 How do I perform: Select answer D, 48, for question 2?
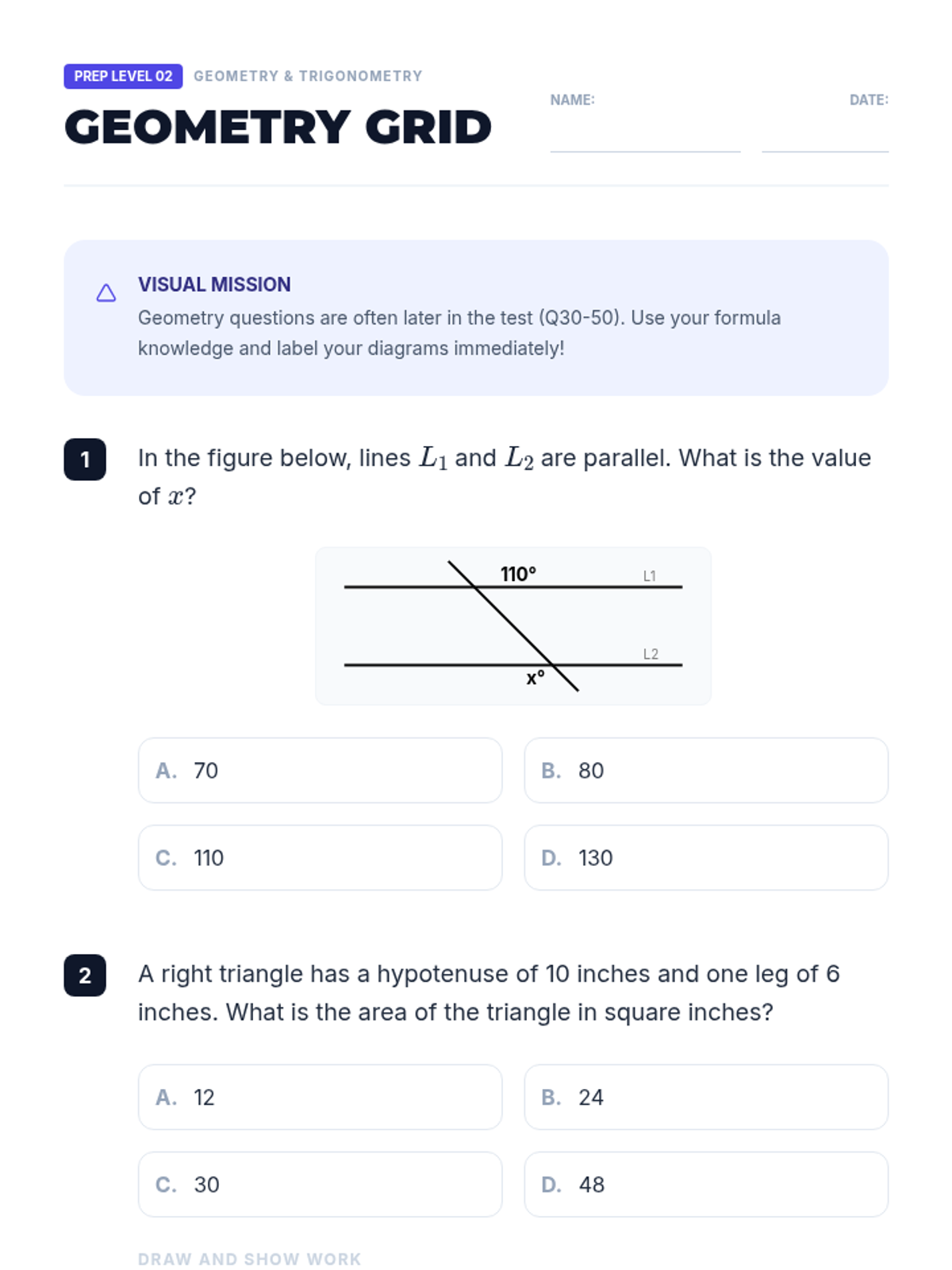tap(705, 1185)
